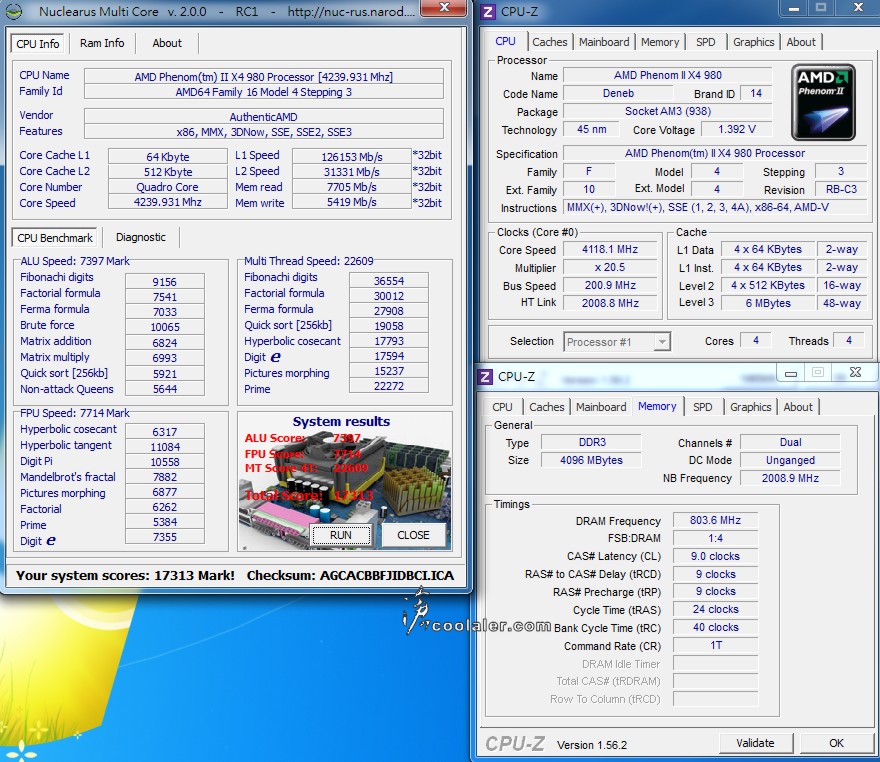Switch to SPD tab in lower CPU-Z window

click(702, 407)
